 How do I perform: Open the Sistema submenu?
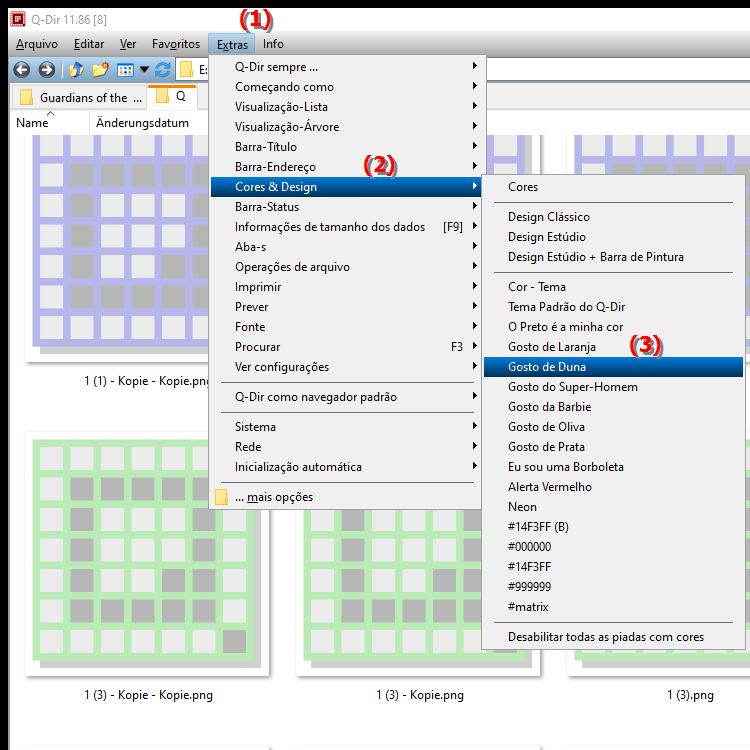[348, 427]
